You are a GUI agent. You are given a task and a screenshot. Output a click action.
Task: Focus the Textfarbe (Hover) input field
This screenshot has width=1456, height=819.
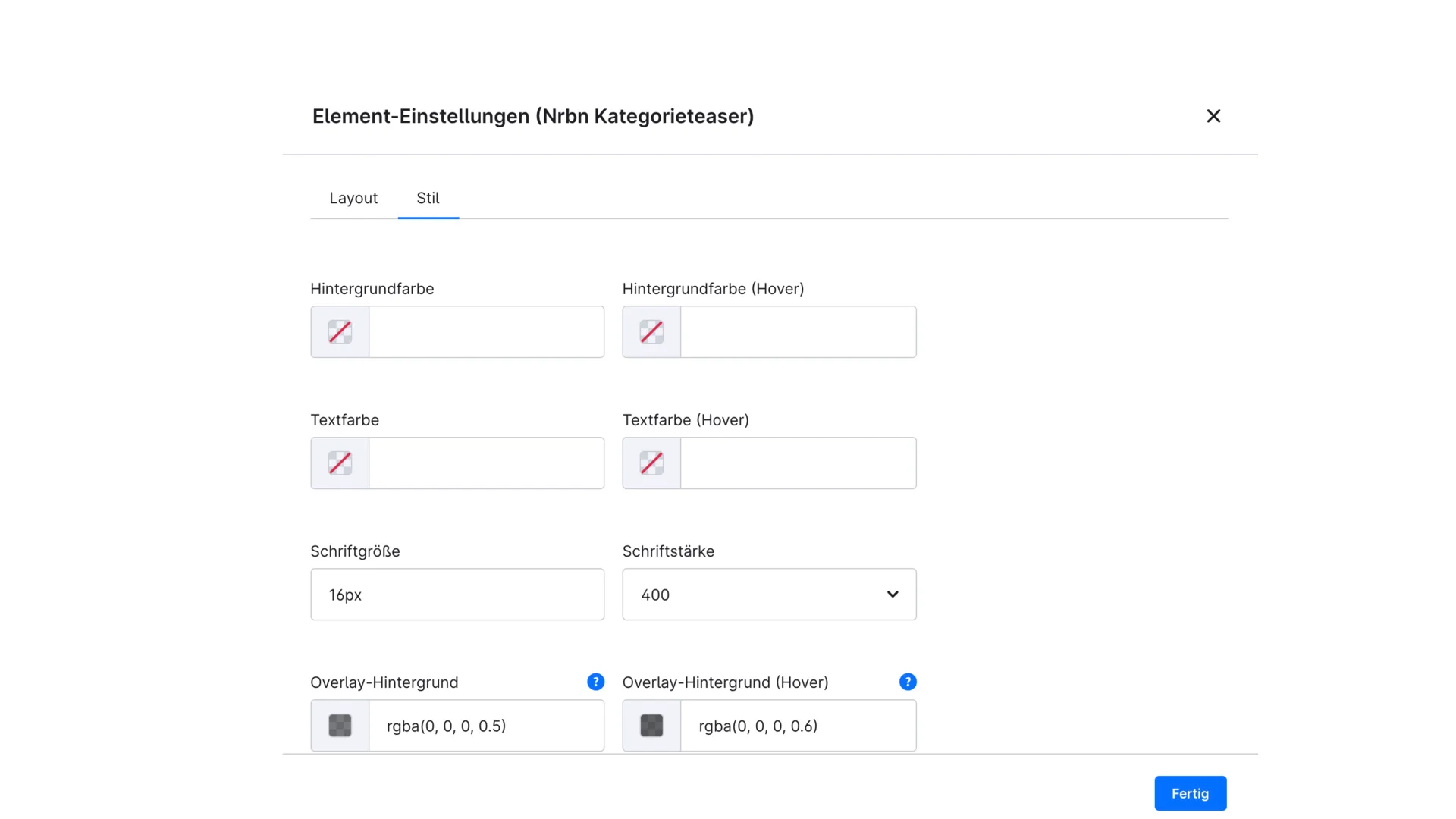(798, 463)
